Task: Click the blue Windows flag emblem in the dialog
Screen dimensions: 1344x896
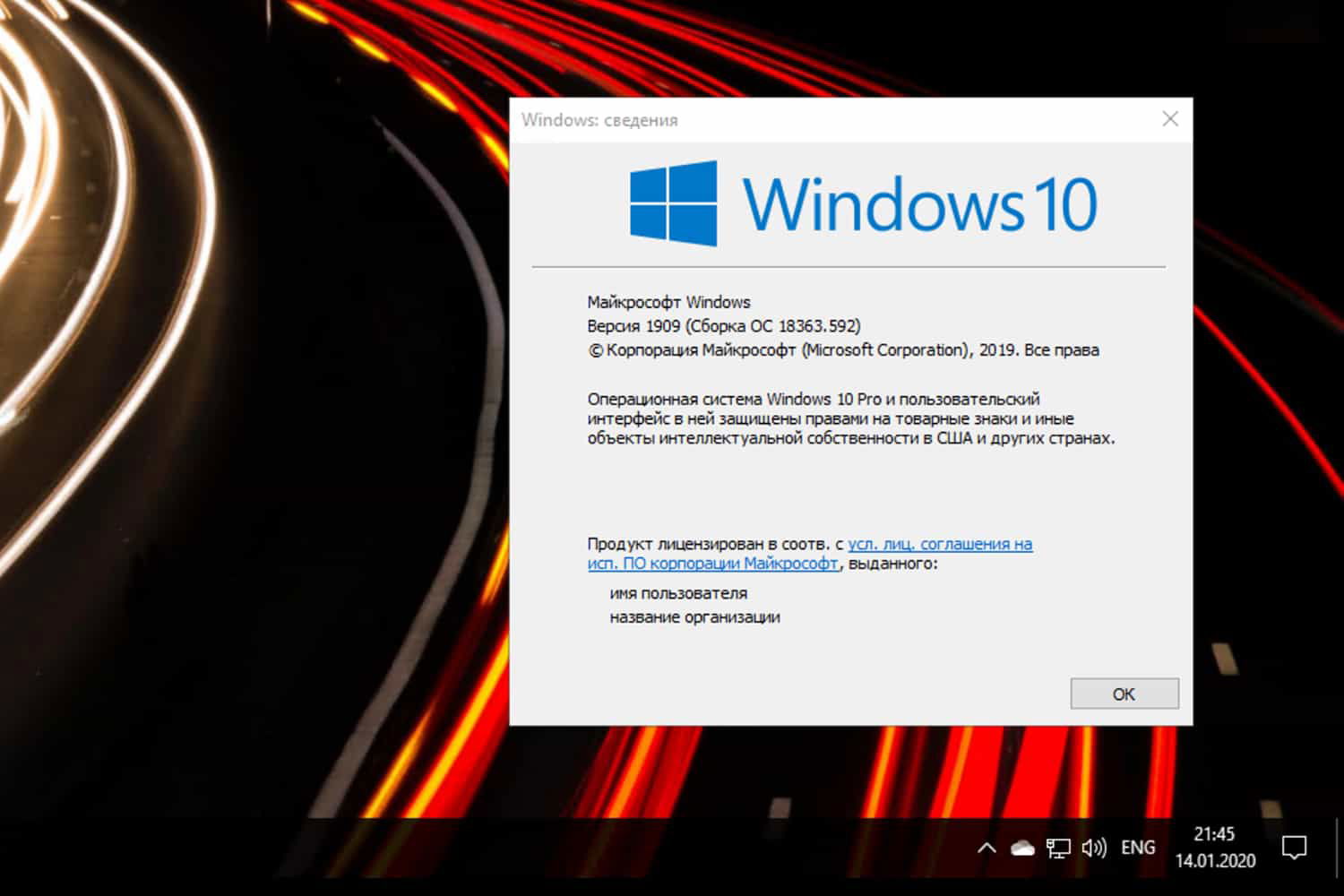Action: click(x=674, y=204)
